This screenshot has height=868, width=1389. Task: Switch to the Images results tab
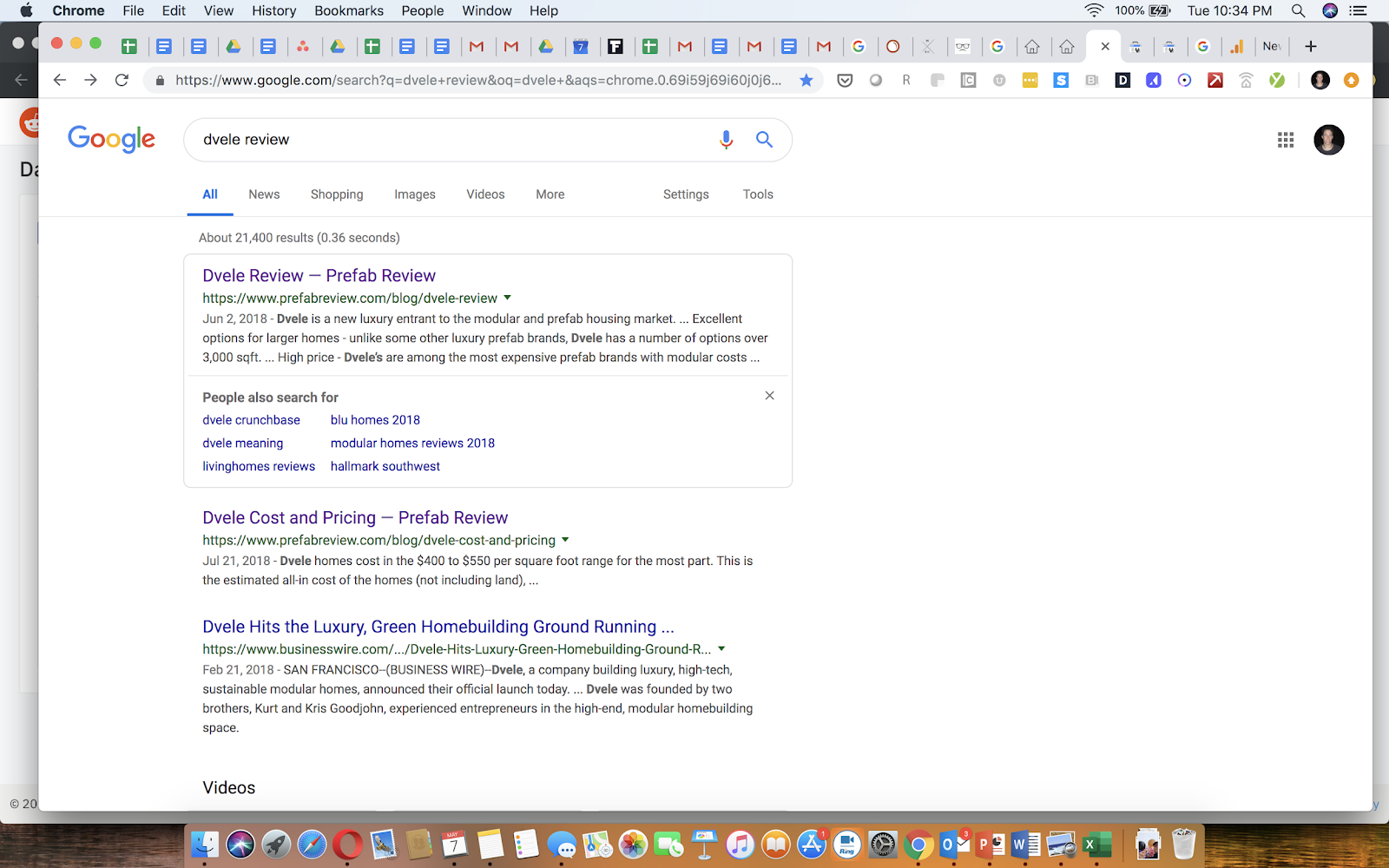415,194
